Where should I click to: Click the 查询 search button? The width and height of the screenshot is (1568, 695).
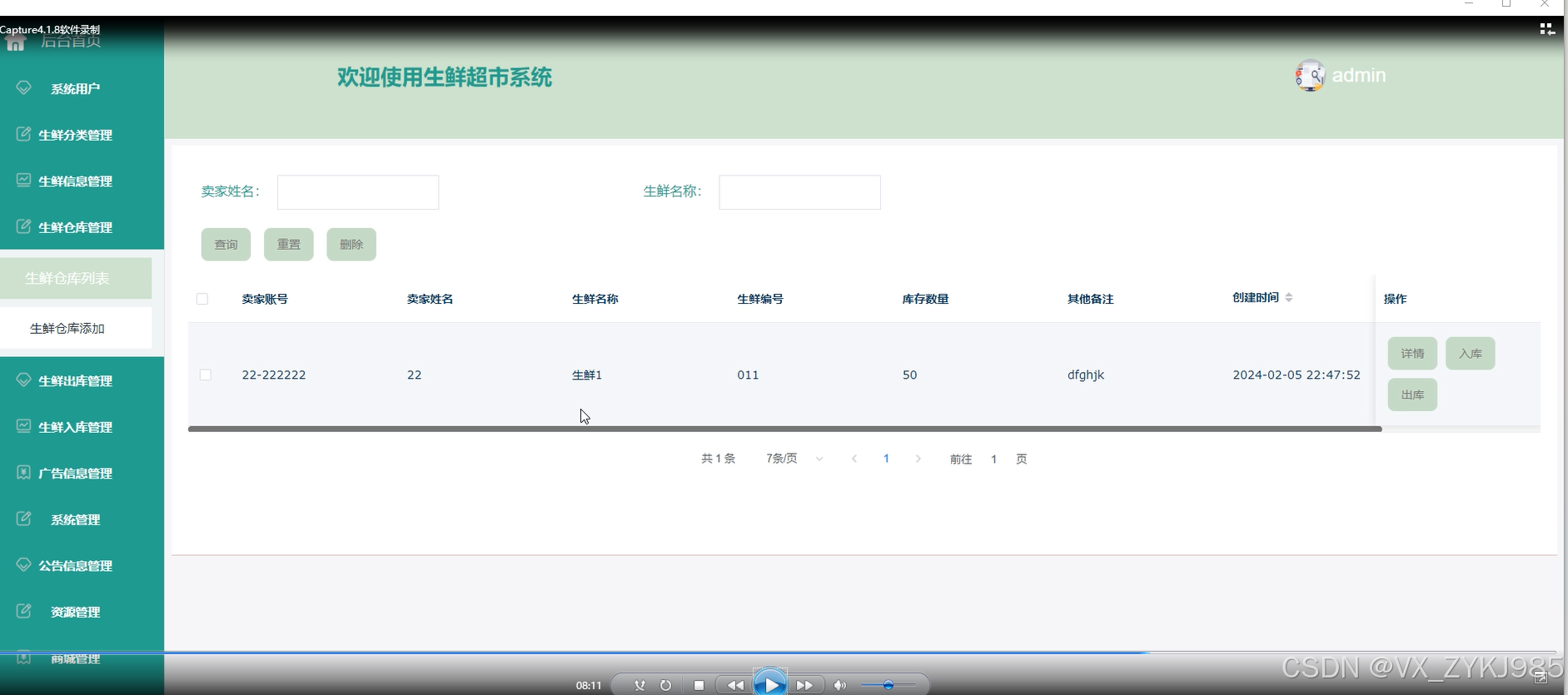[x=226, y=245]
